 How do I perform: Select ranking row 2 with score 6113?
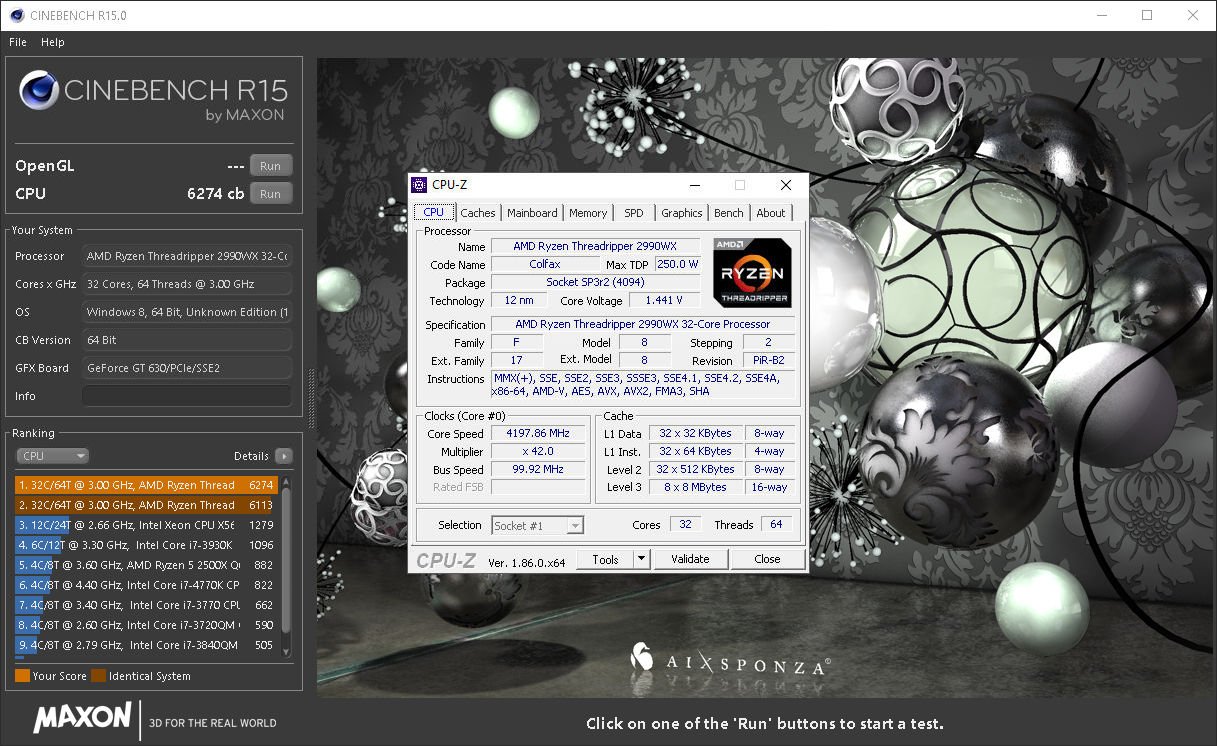coord(145,505)
